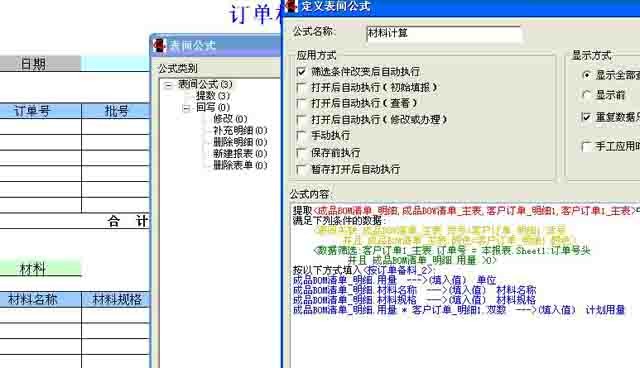The image size is (640, 368).
Task: Collapse the 回写 (0) tree node
Action: tap(186, 108)
